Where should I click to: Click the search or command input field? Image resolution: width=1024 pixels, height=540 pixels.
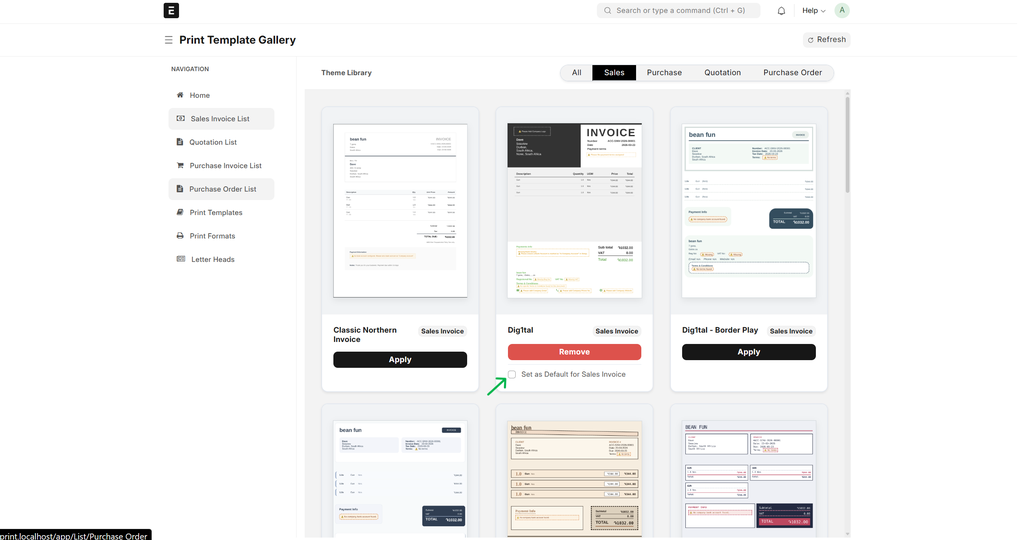[678, 11]
